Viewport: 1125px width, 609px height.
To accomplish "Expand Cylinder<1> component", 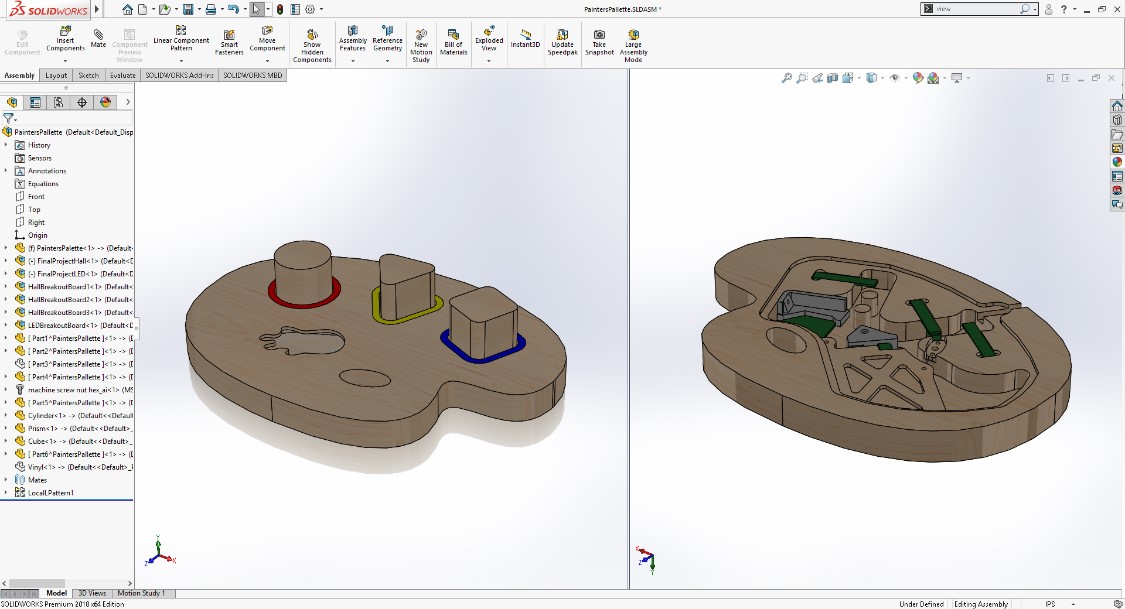I will [x=6, y=415].
